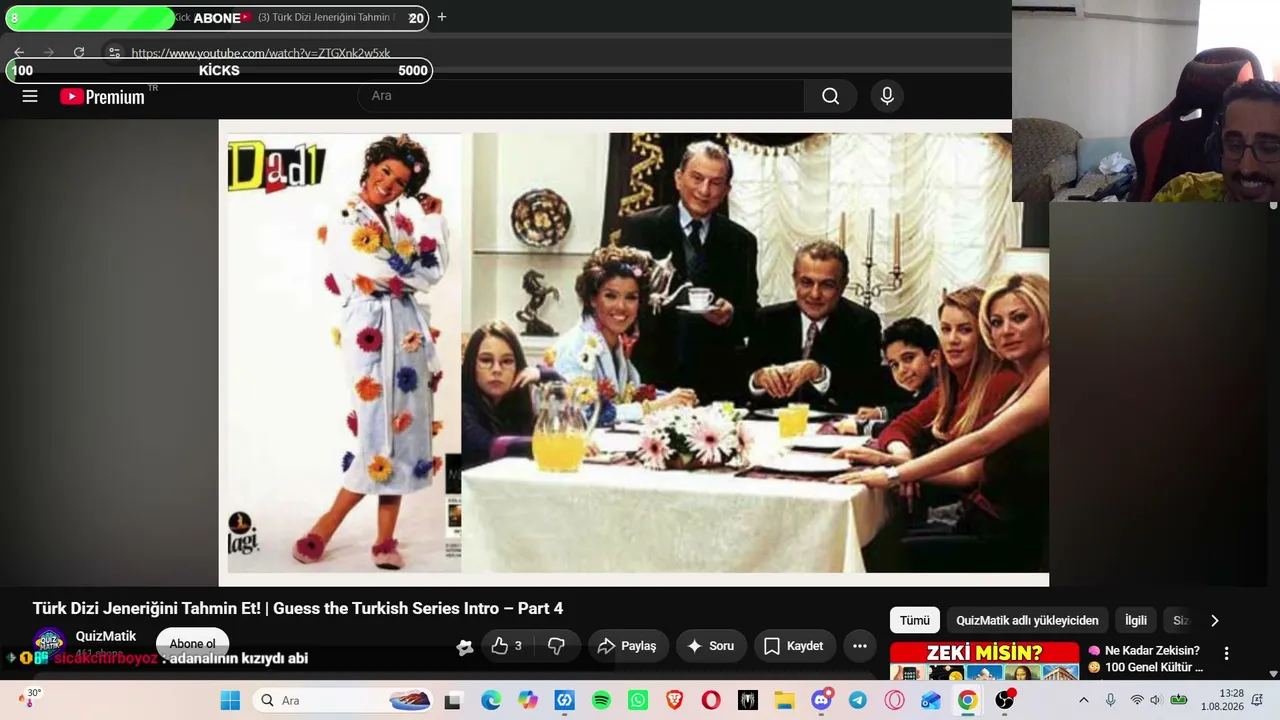1280x720 pixels.
Task: Open the QuizMatik channel name link
Action: tap(106, 636)
